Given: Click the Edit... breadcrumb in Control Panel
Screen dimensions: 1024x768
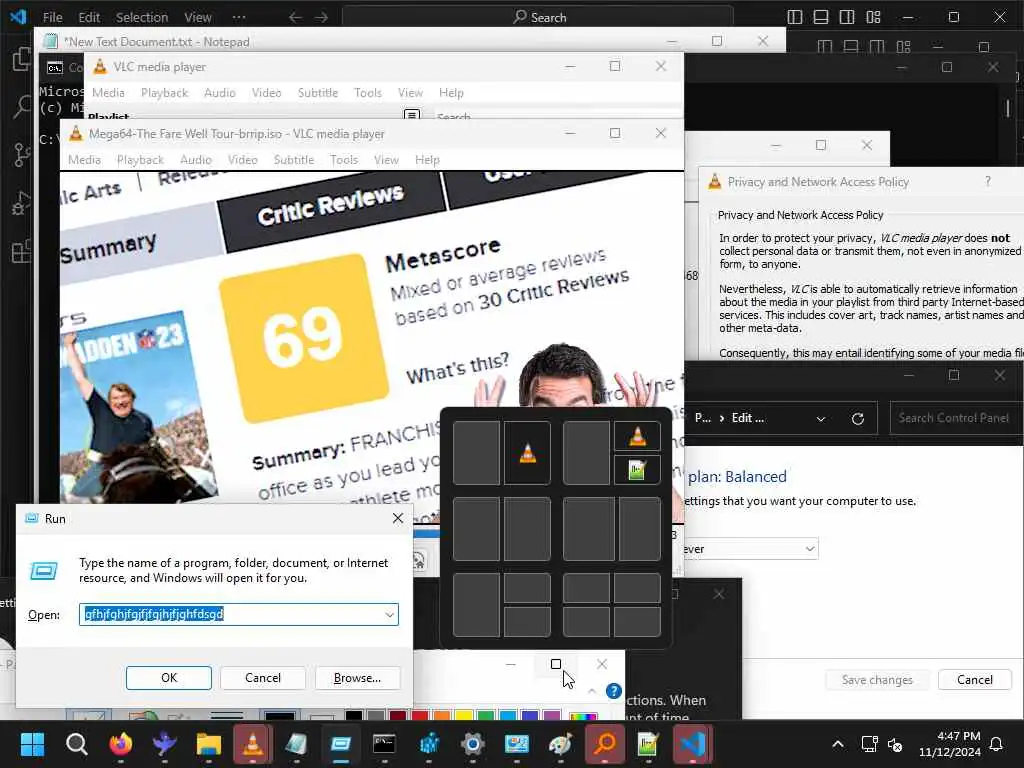Looking at the screenshot, I should [748, 418].
